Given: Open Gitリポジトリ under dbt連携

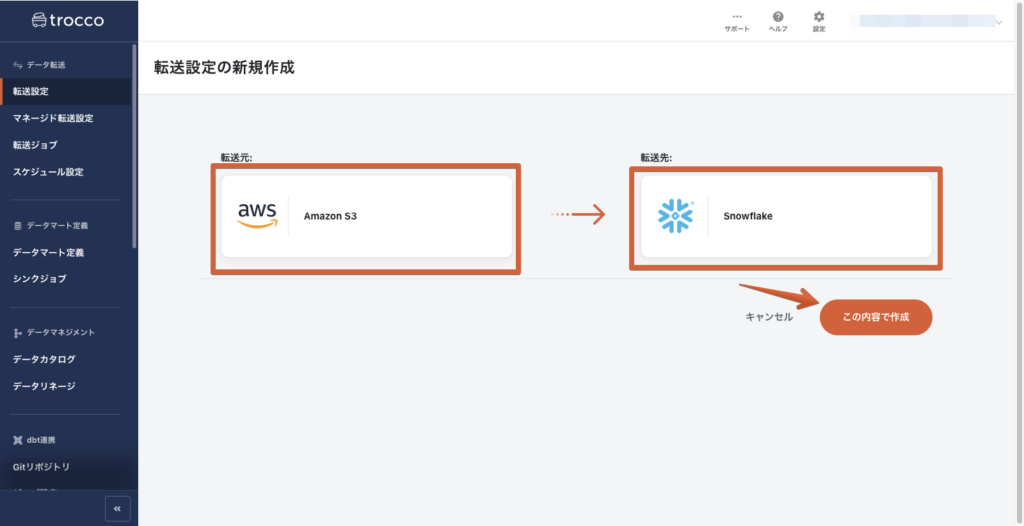Looking at the screenshot, I should tap(41, 467).
